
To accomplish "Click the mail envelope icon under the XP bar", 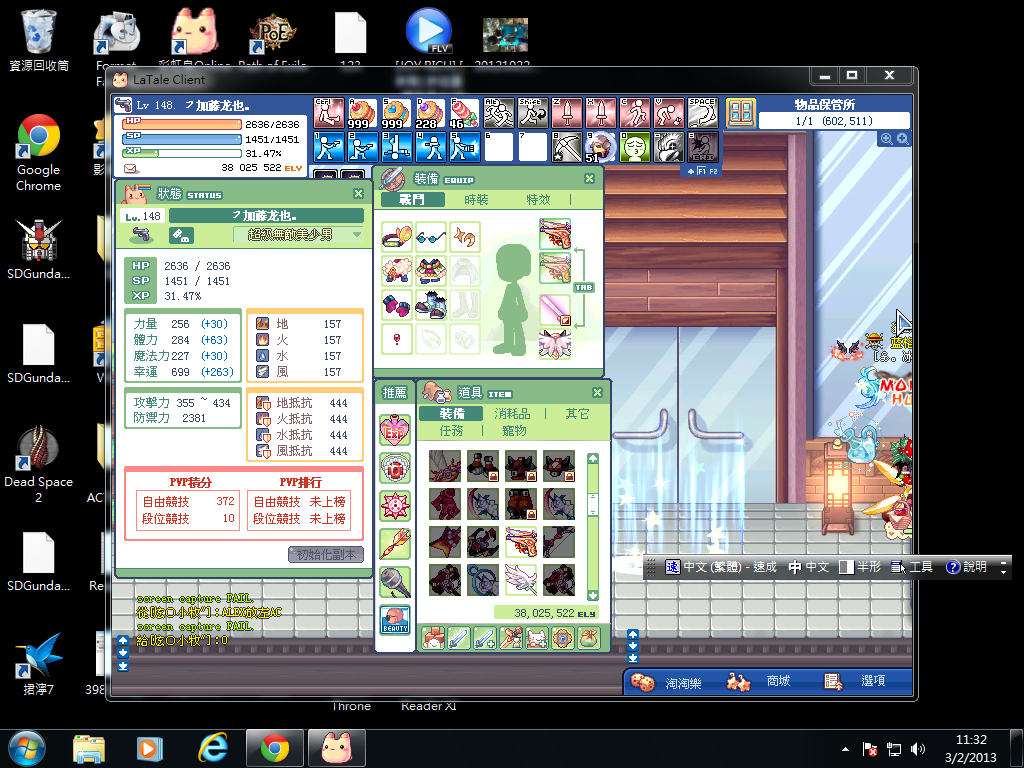I will [x=130, y=168].
